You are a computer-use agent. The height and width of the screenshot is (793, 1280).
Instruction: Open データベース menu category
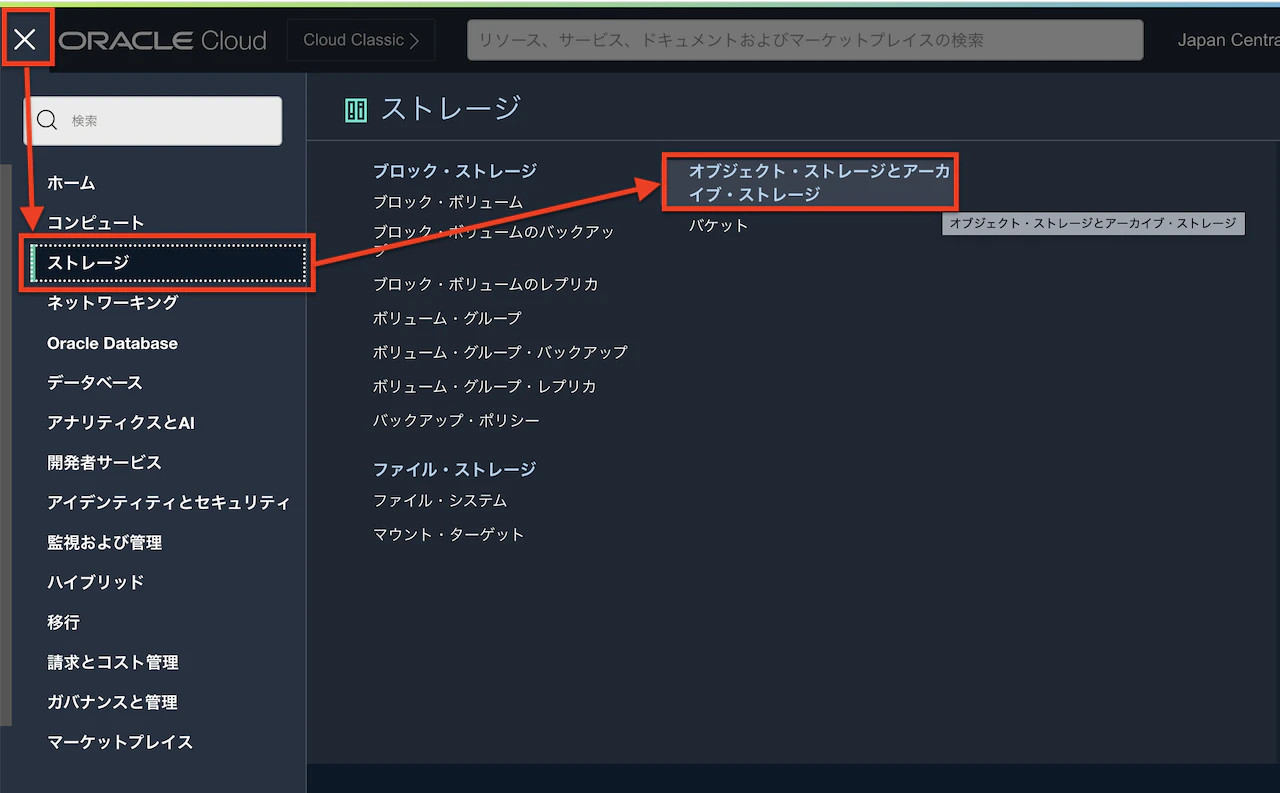coord(95,383)
